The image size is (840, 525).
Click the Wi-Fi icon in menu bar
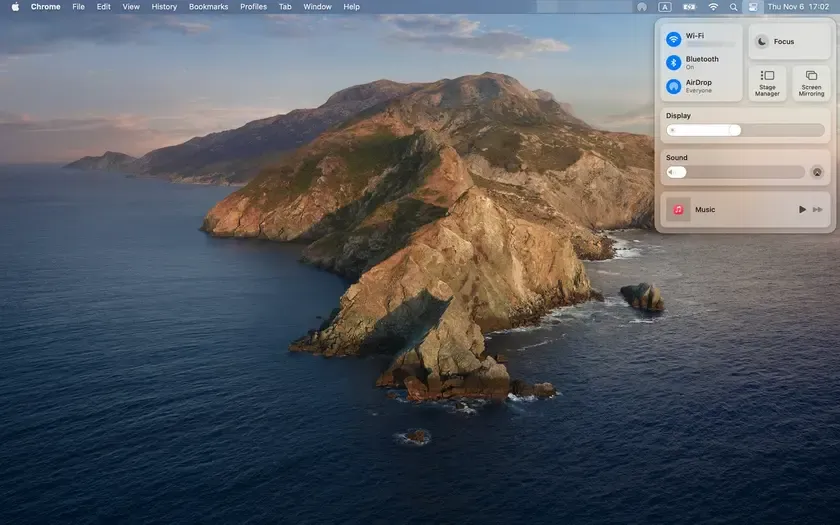[x=713, y=7]
